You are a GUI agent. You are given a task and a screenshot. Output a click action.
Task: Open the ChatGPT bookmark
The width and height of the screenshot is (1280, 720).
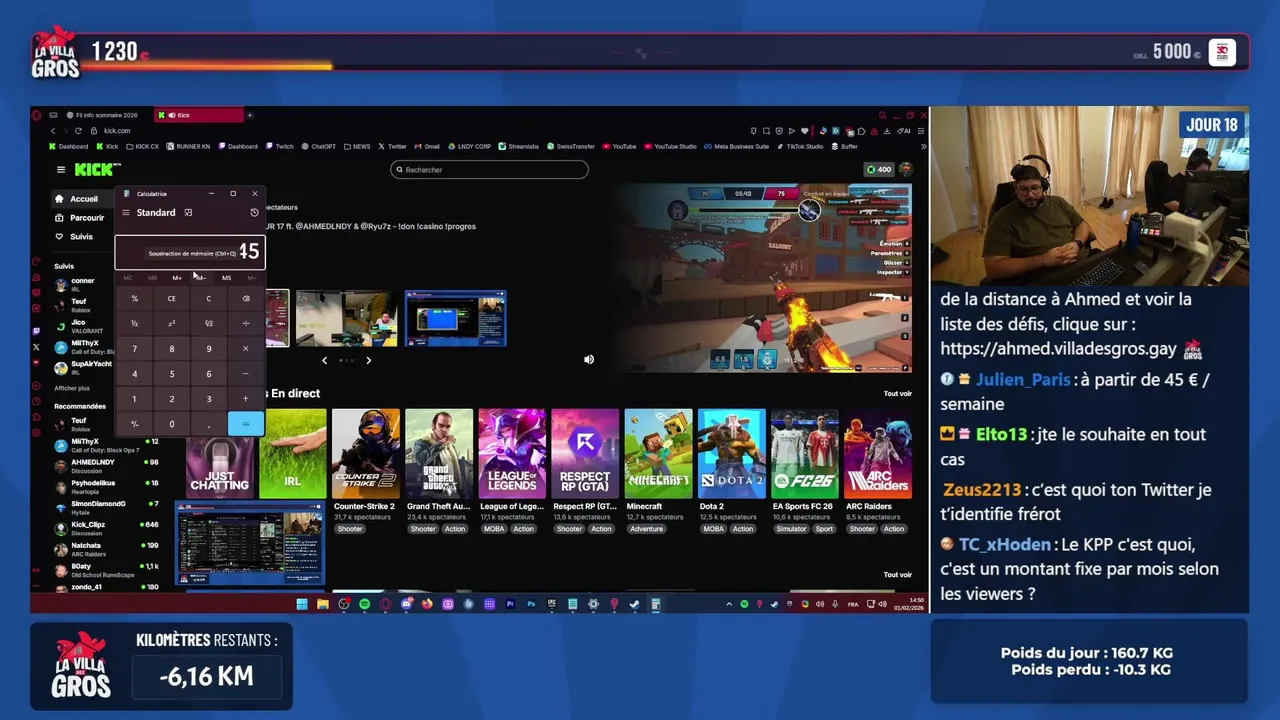point(318,147)
